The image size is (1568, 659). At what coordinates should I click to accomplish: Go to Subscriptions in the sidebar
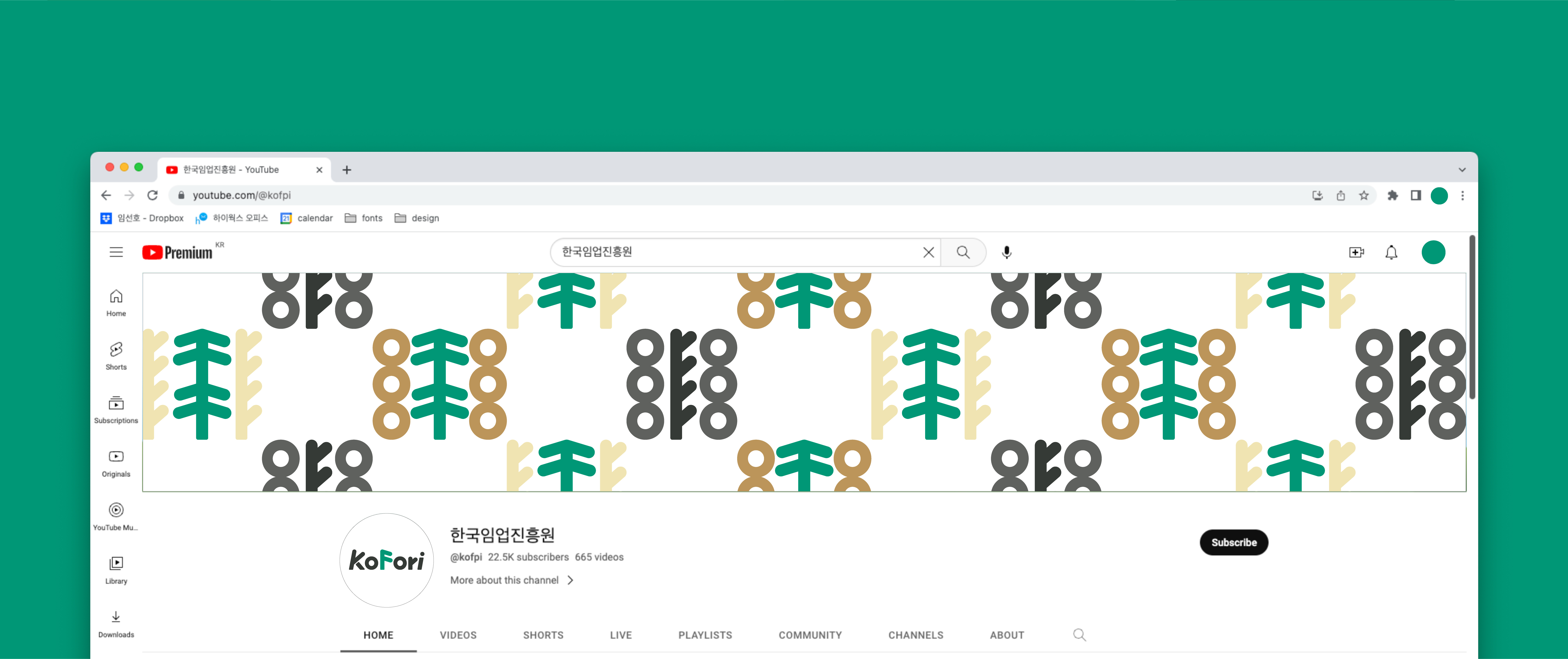tap(116, 409)
